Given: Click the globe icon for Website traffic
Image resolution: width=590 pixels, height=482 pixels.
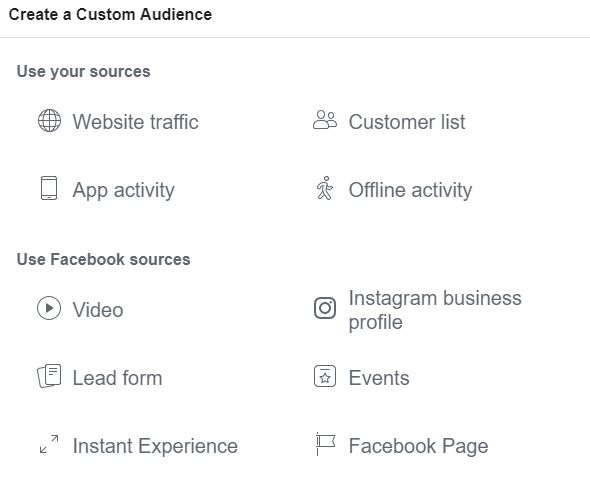Looking at the screenshot, I should point(49,120).
